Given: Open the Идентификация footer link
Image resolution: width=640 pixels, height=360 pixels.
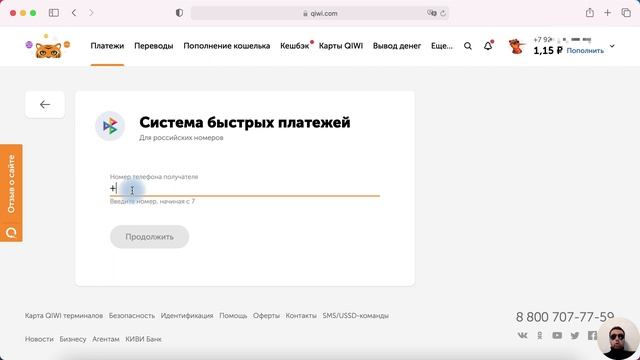Looking at the screenshot, I should (187, 316).
